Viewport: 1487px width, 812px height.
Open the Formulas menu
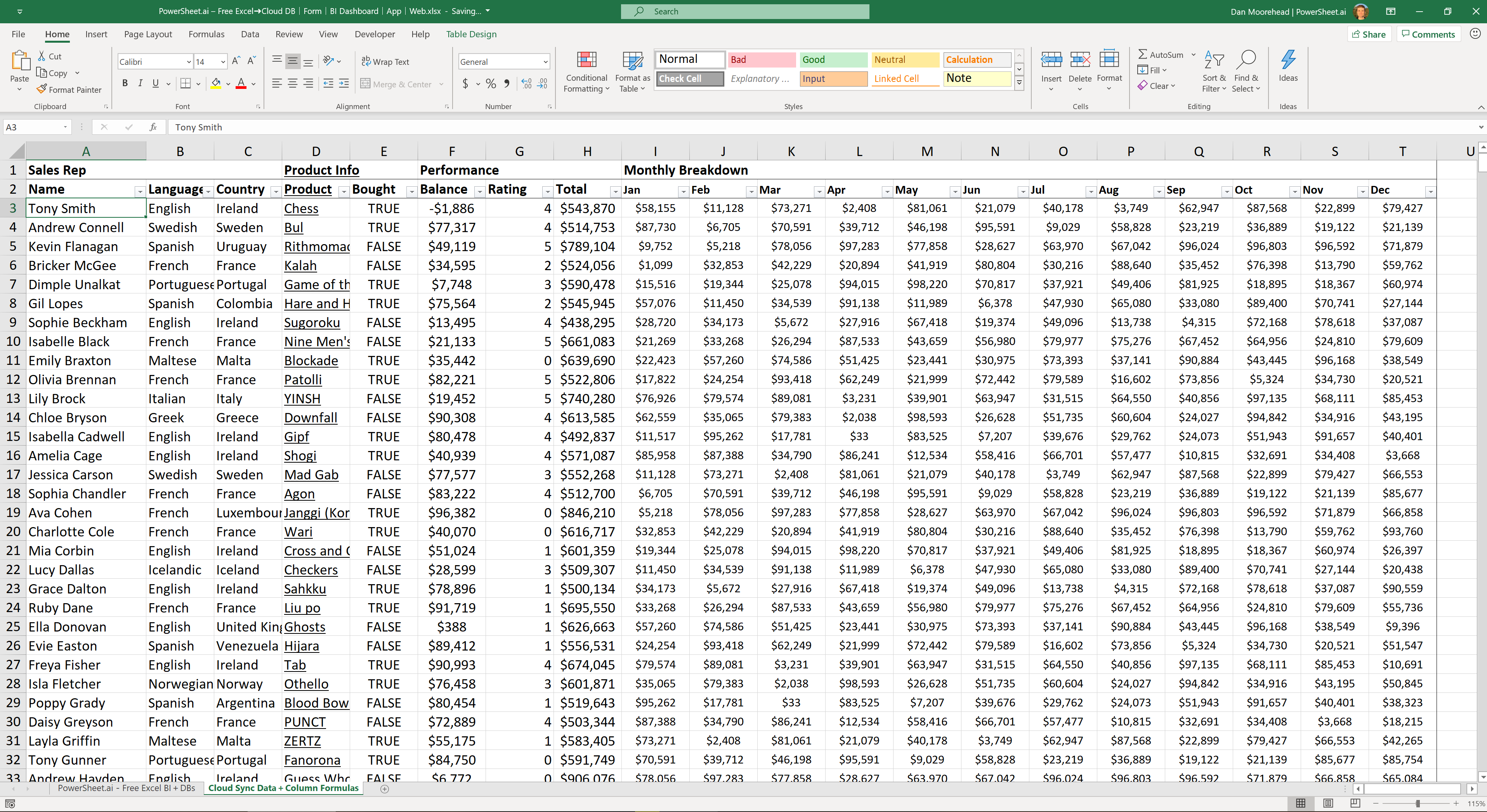206,34
